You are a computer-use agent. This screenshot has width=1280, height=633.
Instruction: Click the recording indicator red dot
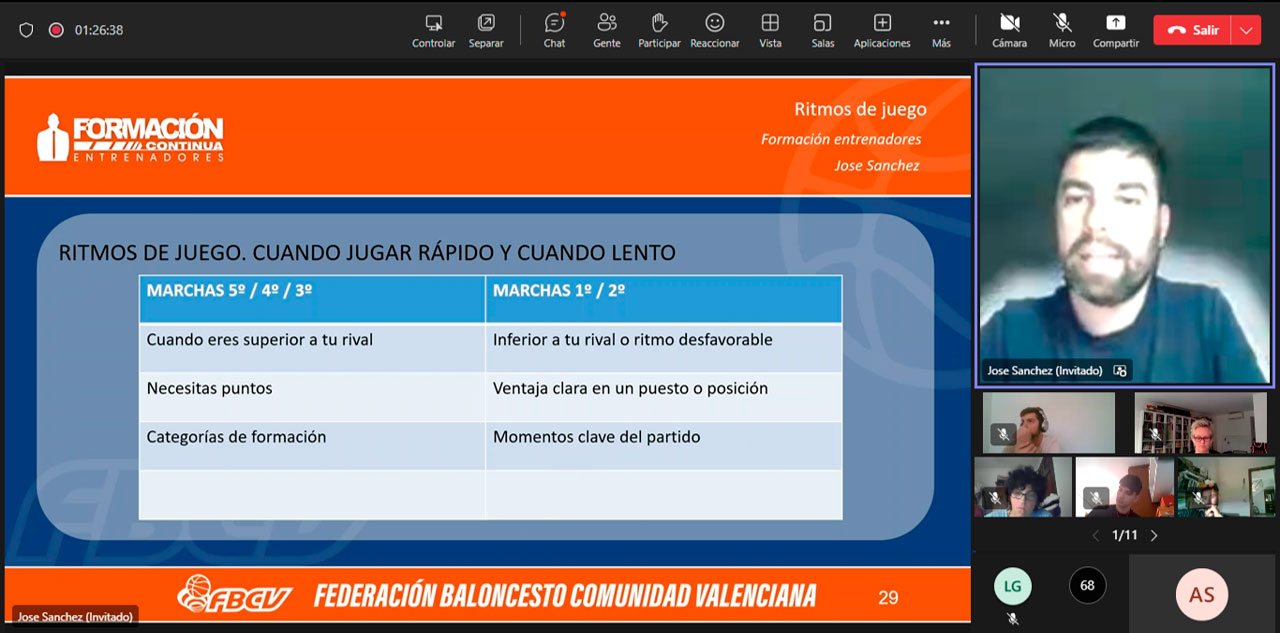coord(56,30)
